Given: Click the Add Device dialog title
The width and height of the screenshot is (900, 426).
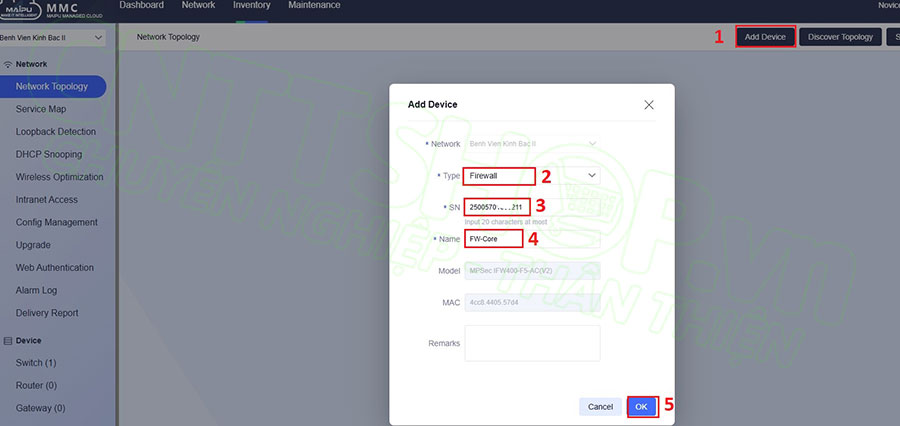Looking at the screenshot, I should [432, 105].
